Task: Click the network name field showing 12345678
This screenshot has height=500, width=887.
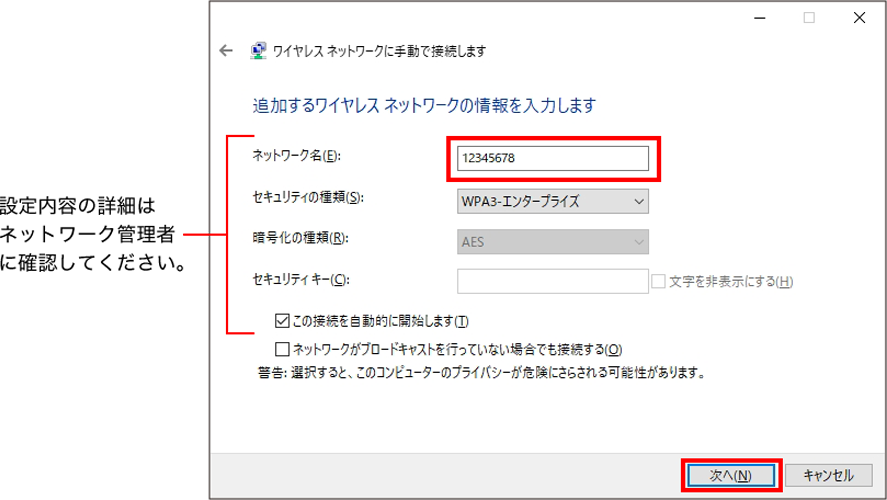Action: 553,158
